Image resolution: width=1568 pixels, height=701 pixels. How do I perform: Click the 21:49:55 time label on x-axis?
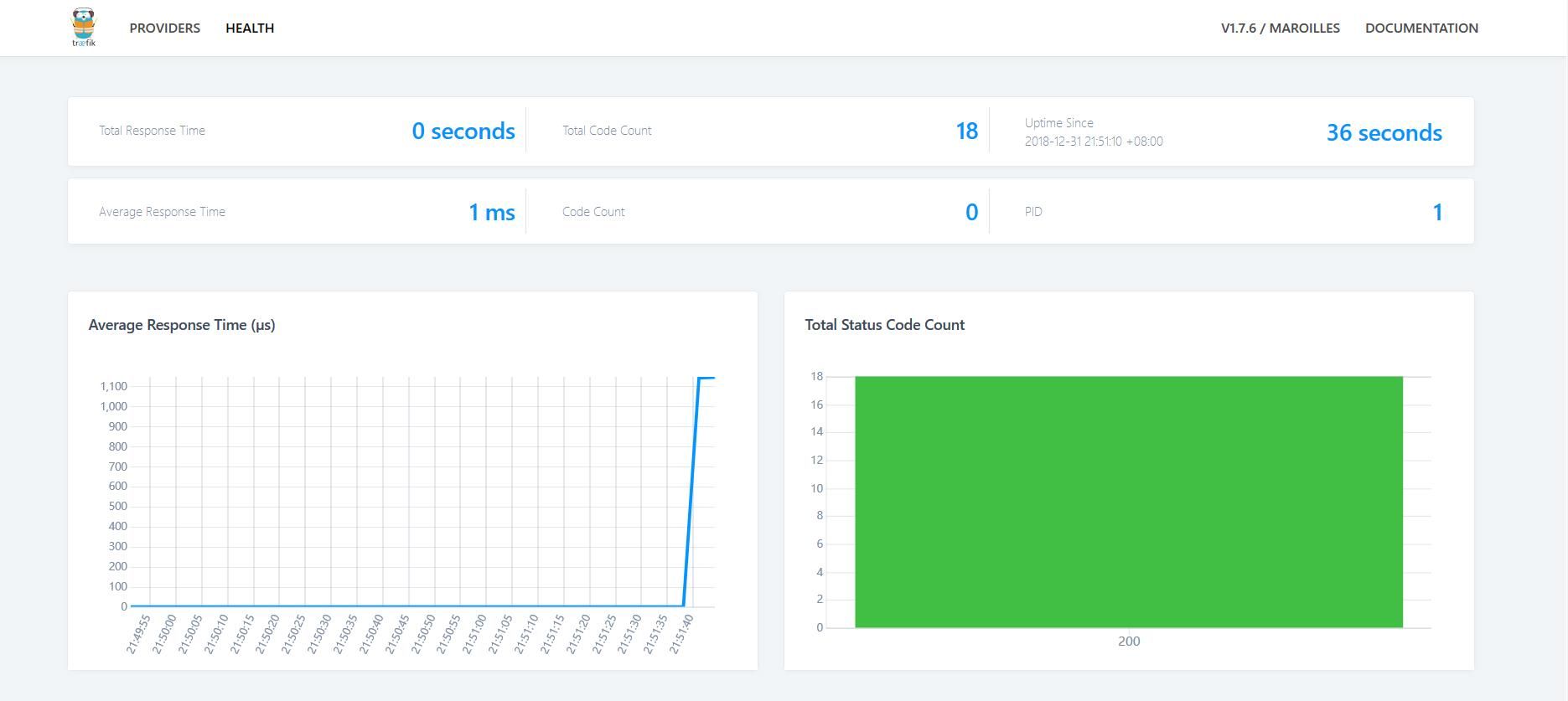[138, 634]
